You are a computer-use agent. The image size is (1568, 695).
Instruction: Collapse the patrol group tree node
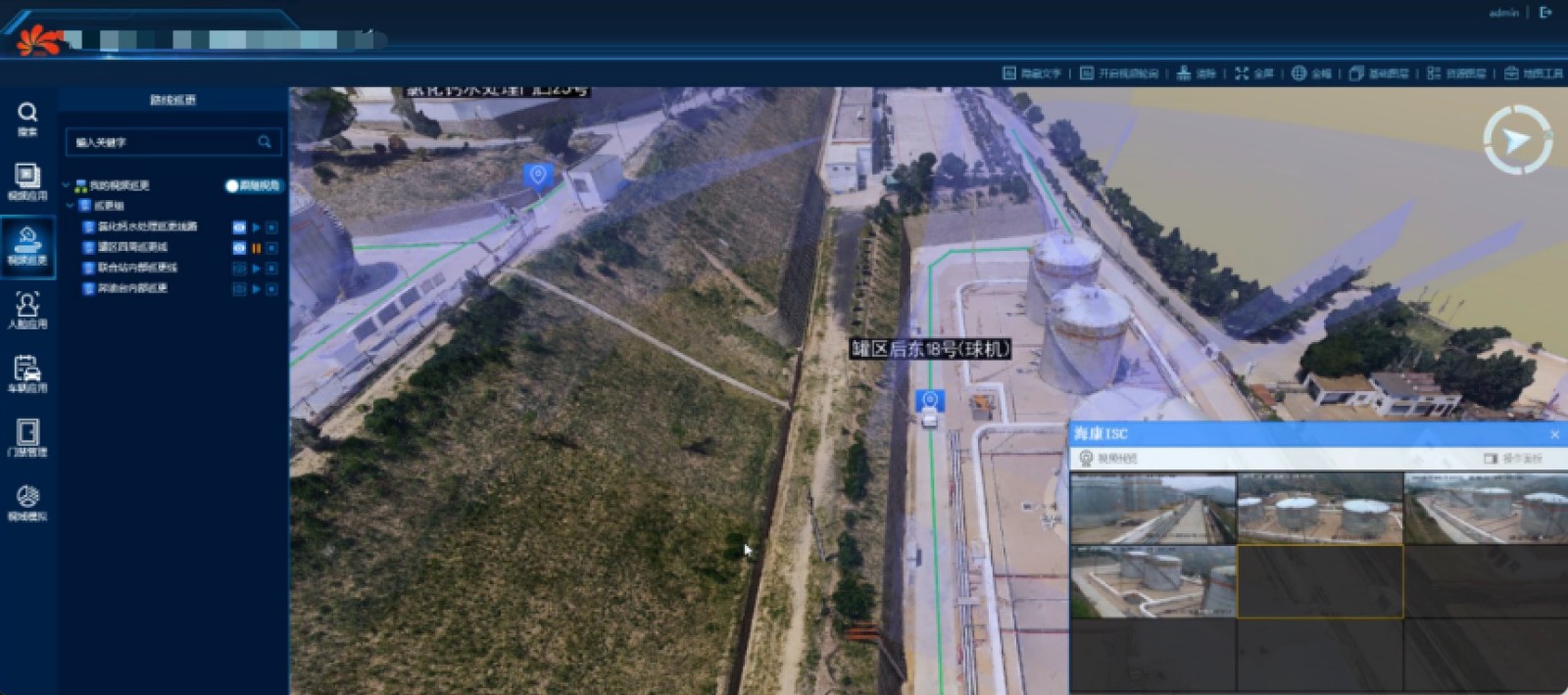[x=71, y=206]
